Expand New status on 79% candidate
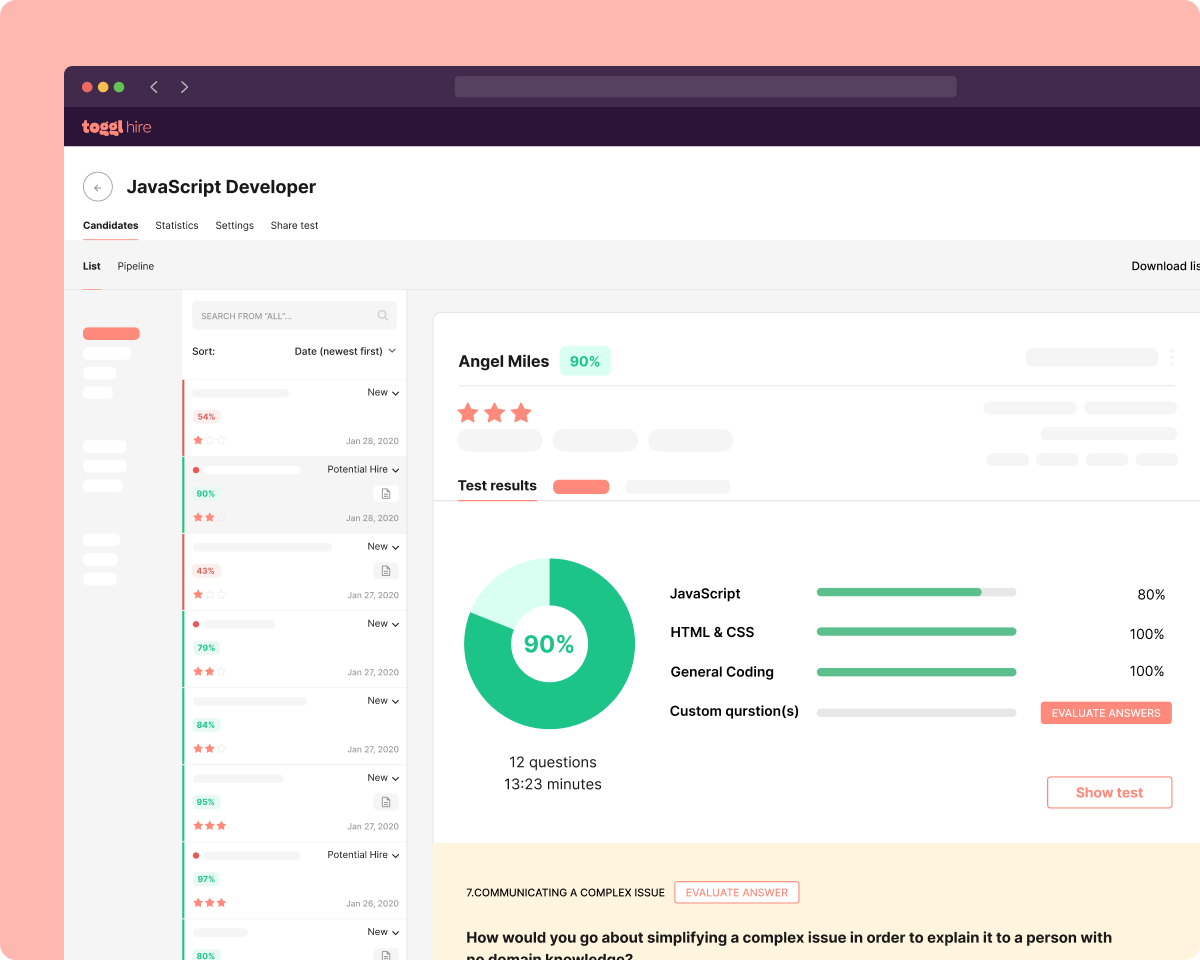Viewport: 1200px width, 960px height. [383, 624]
